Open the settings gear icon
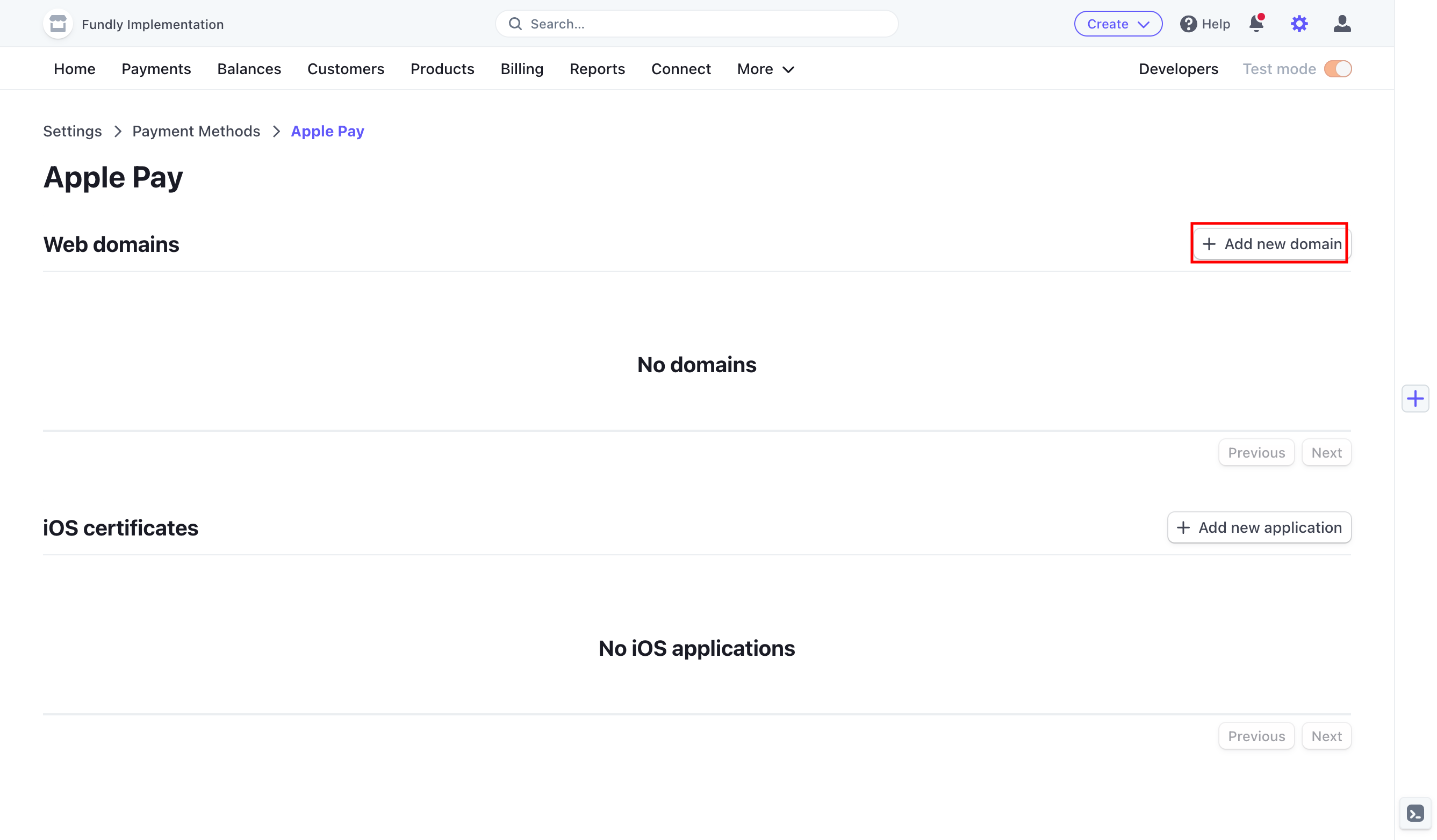This screenshot has width=1437, height=840. (1299, 24)
